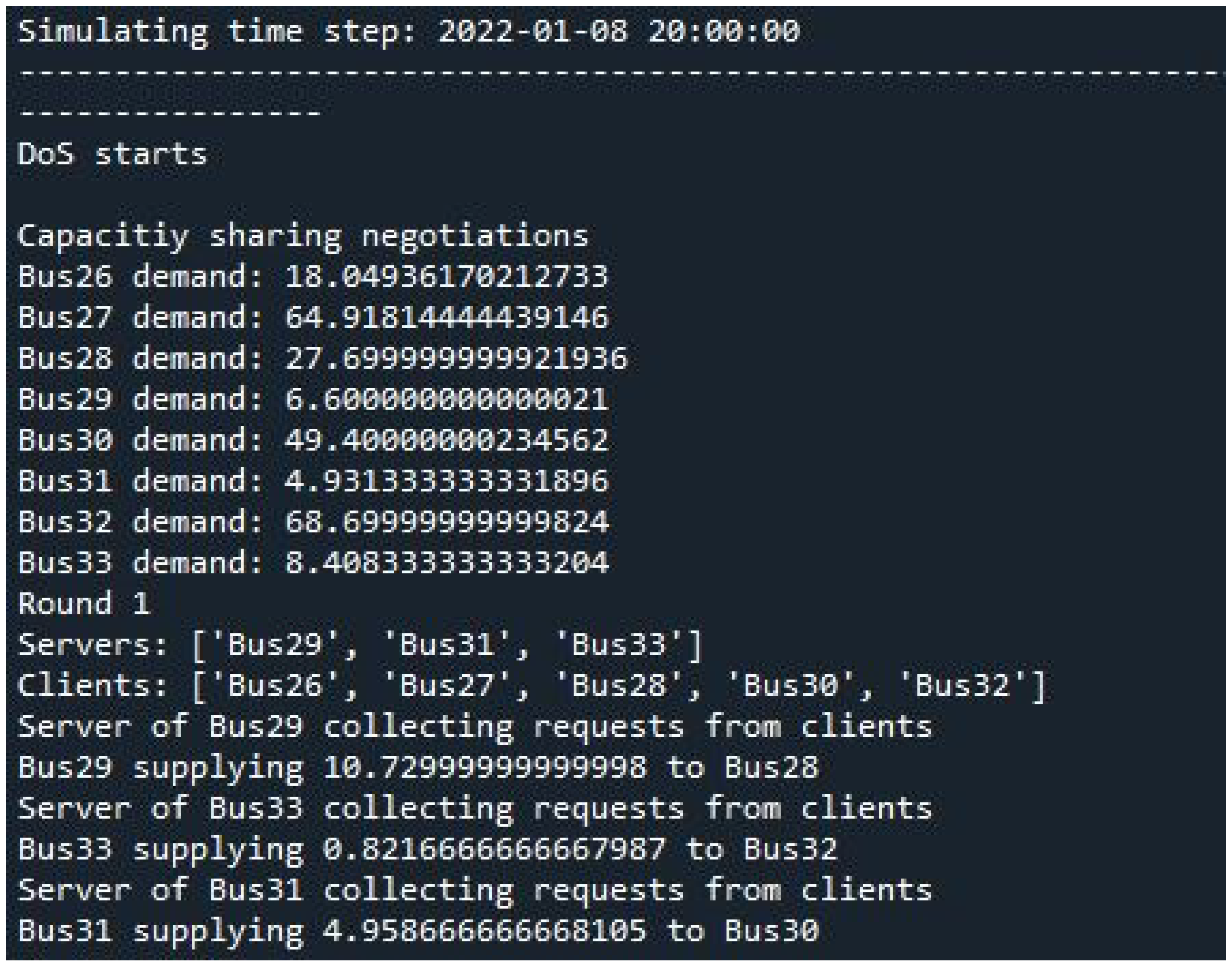Viewport: 1232px width, 967px height.
Task: Click "Server of Bus29 collecting requests" line
Action: (x=475, y=726)
